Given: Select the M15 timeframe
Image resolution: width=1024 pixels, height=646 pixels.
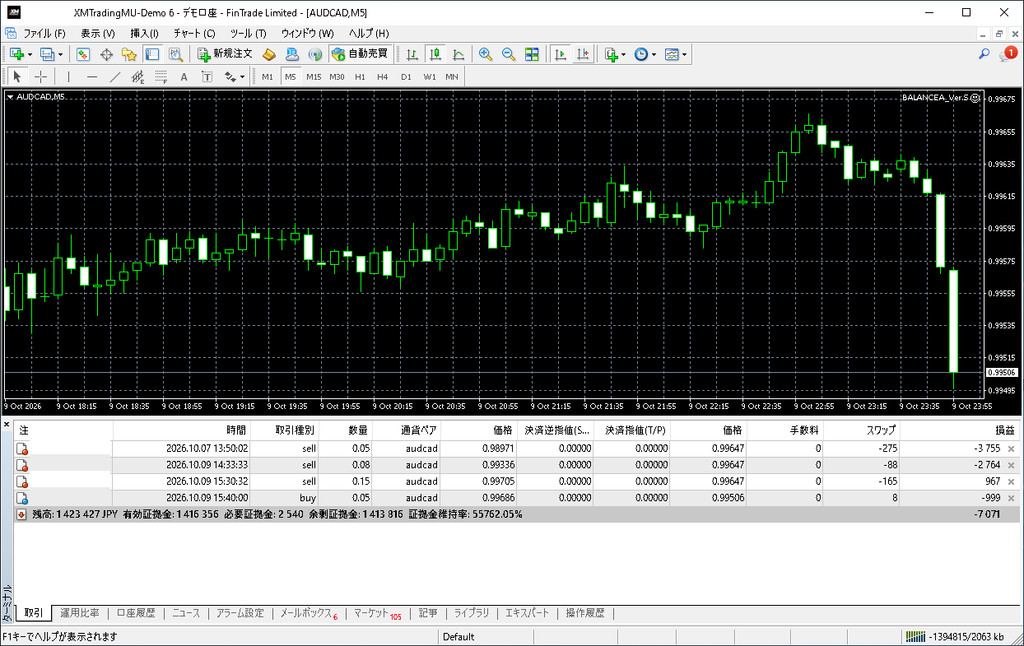Looking at the screenshot, I should tap(313, 76).
